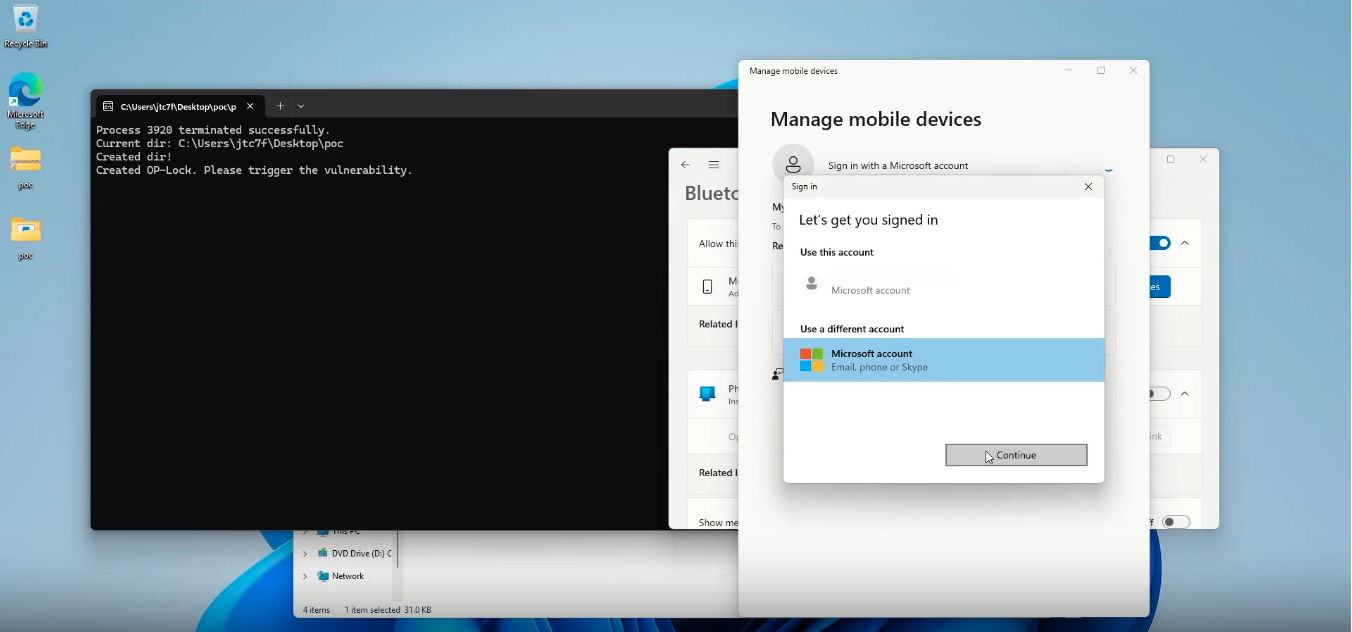
Task: Toggle the Show me switch at bottom
Action: 1177,522
